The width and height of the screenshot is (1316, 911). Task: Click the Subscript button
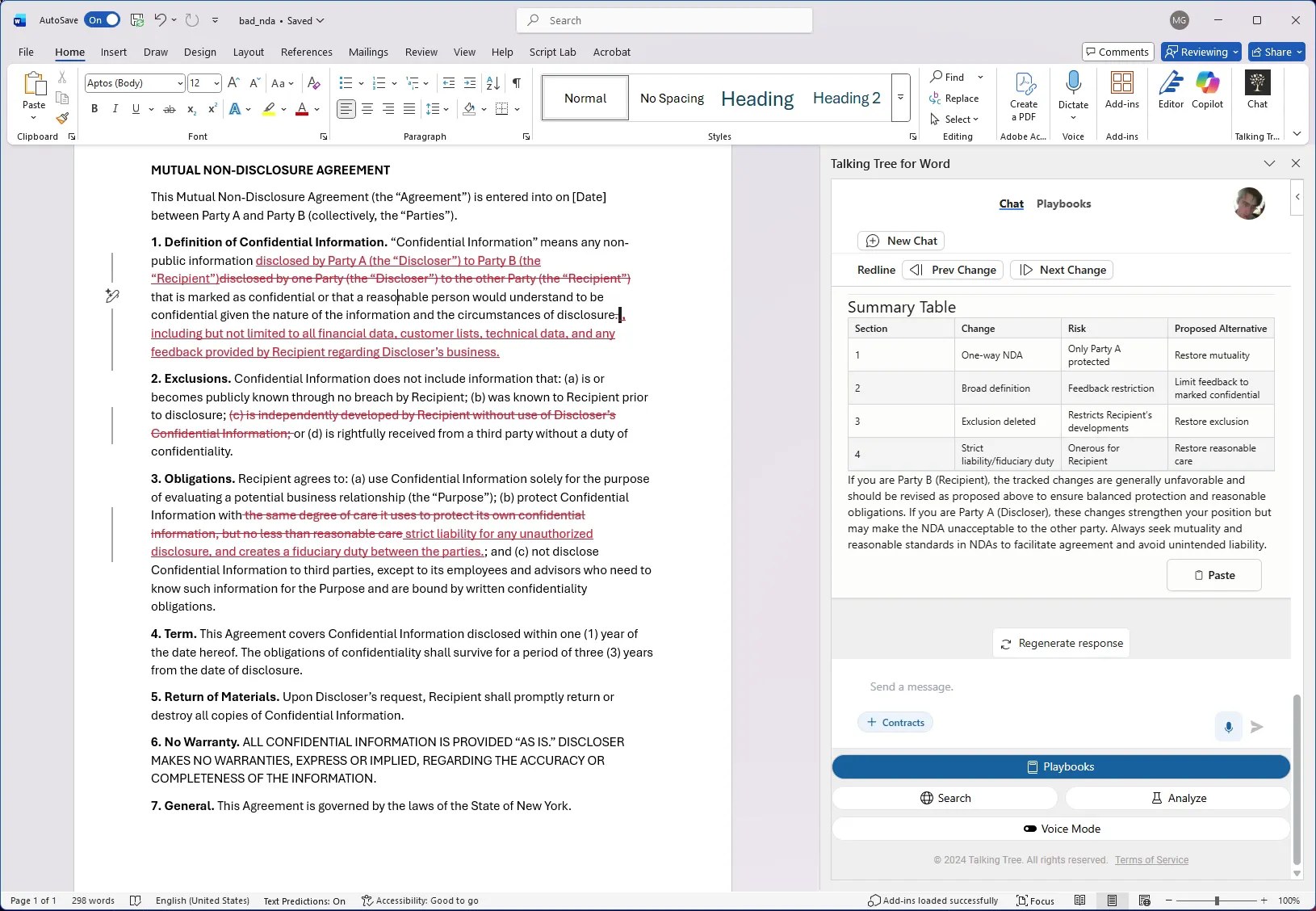coord(191,109)
